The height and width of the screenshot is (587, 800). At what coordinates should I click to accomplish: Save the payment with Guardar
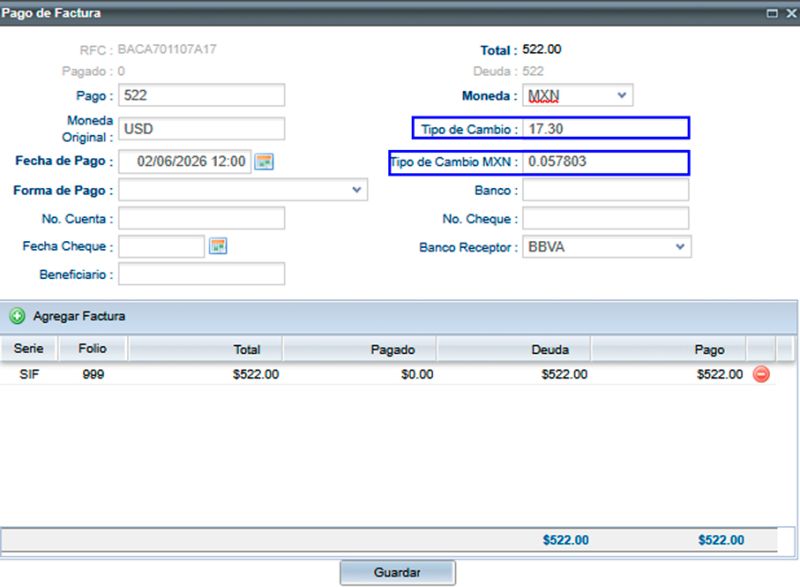tap(397, 573)
